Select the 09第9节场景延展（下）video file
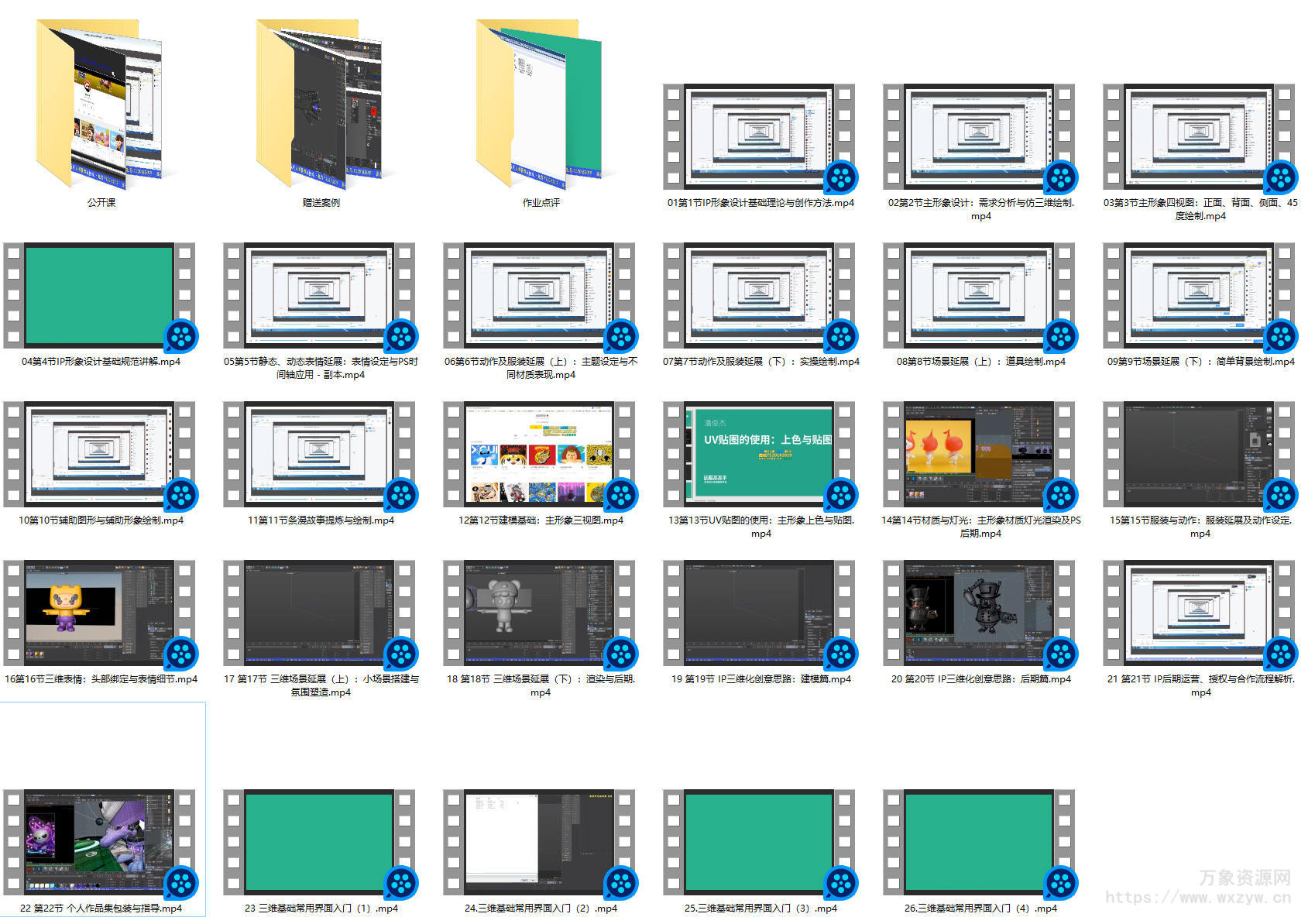This screenshot has width=1315, height=924. (1199, 296)
